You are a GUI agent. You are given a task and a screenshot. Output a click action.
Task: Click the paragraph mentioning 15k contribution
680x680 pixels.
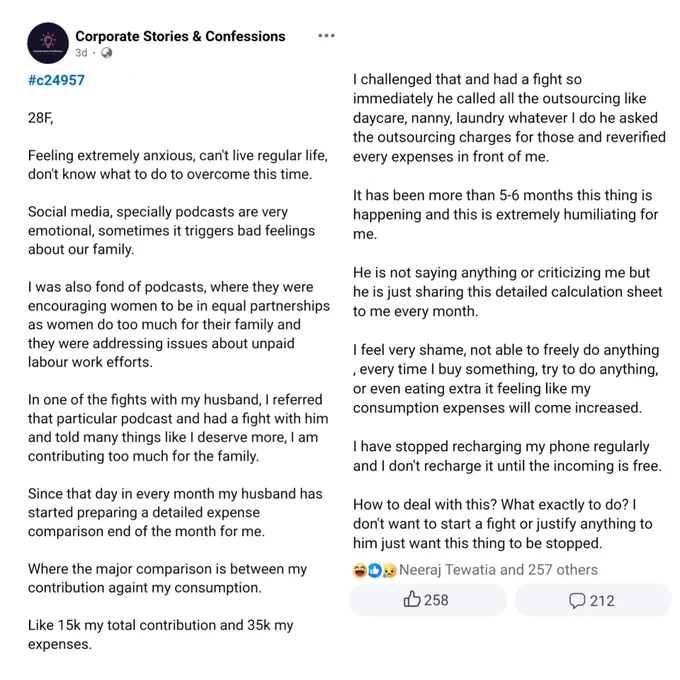[x=161, y=634]
